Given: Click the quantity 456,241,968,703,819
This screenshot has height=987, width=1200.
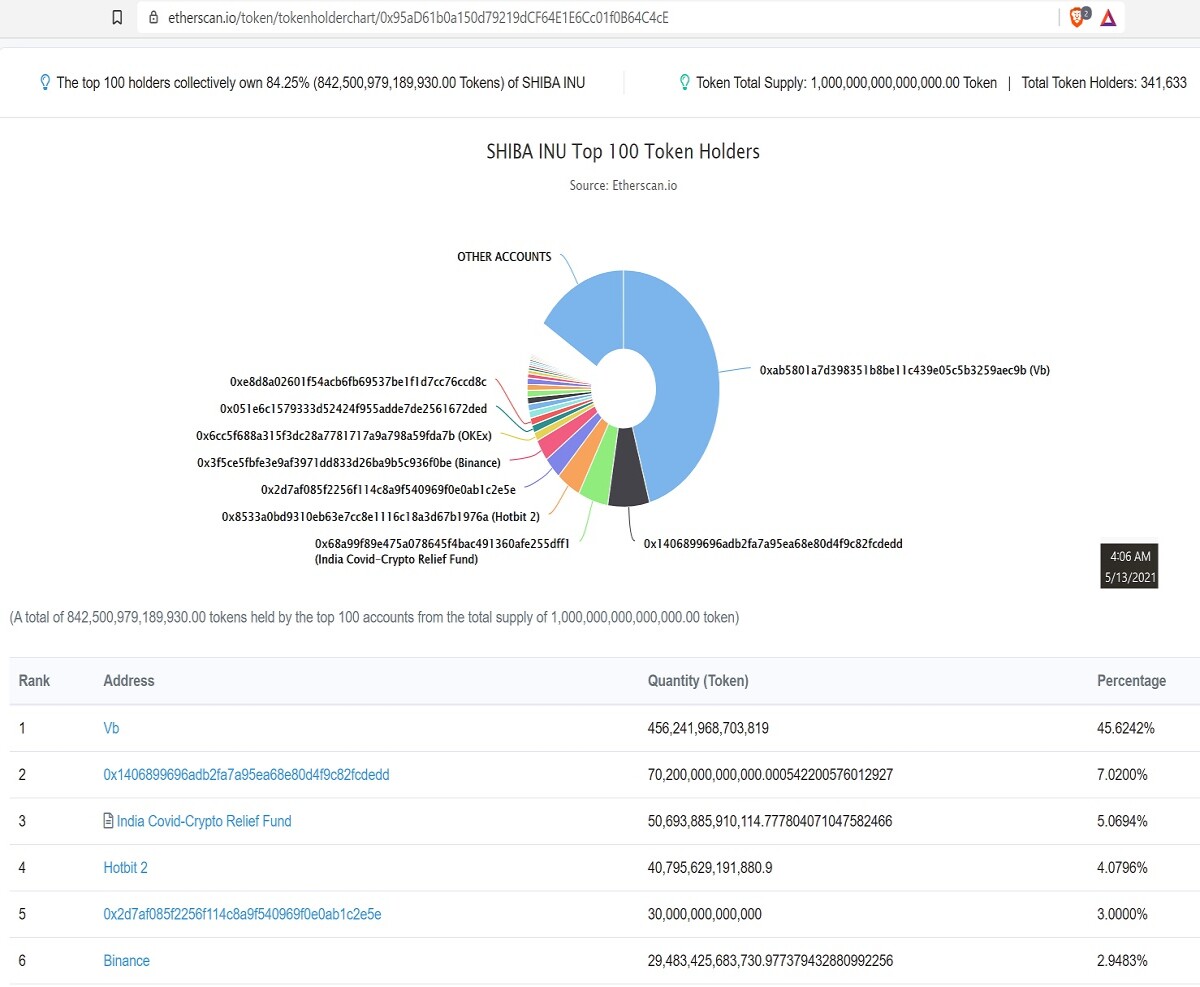Looking at the screenshot, I should click(708, 728).
